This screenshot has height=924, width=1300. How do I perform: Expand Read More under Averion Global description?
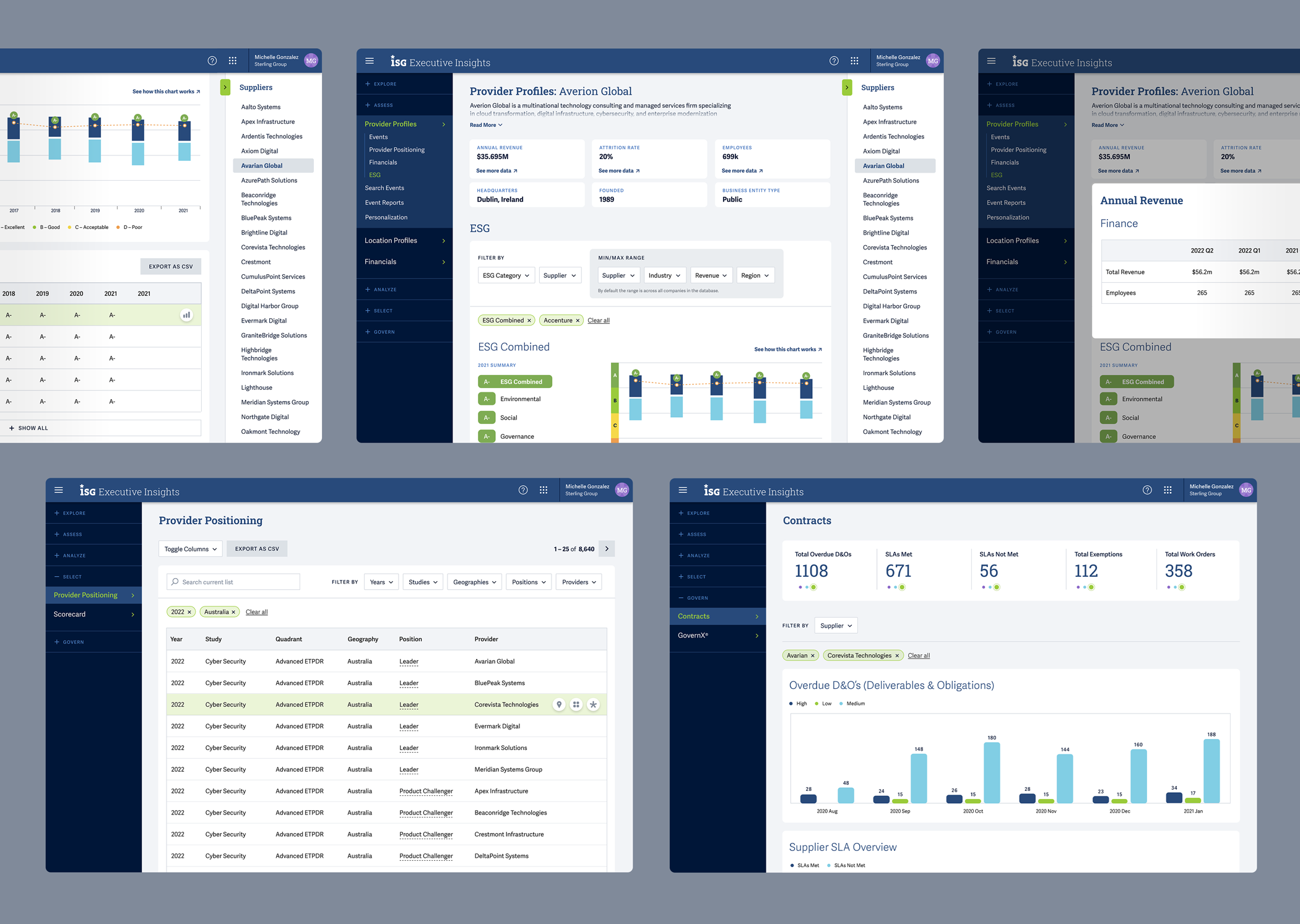pyautogui.click(x=486, y=125)
